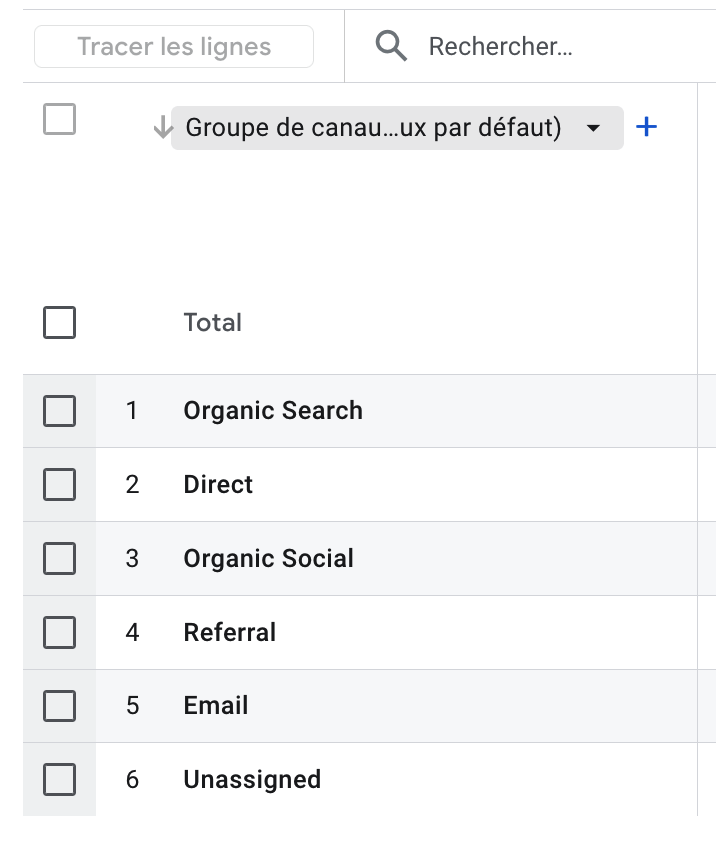Check the Organic Search row checkbox
This screenshot has width=716, height=856.
coord(58,411)
